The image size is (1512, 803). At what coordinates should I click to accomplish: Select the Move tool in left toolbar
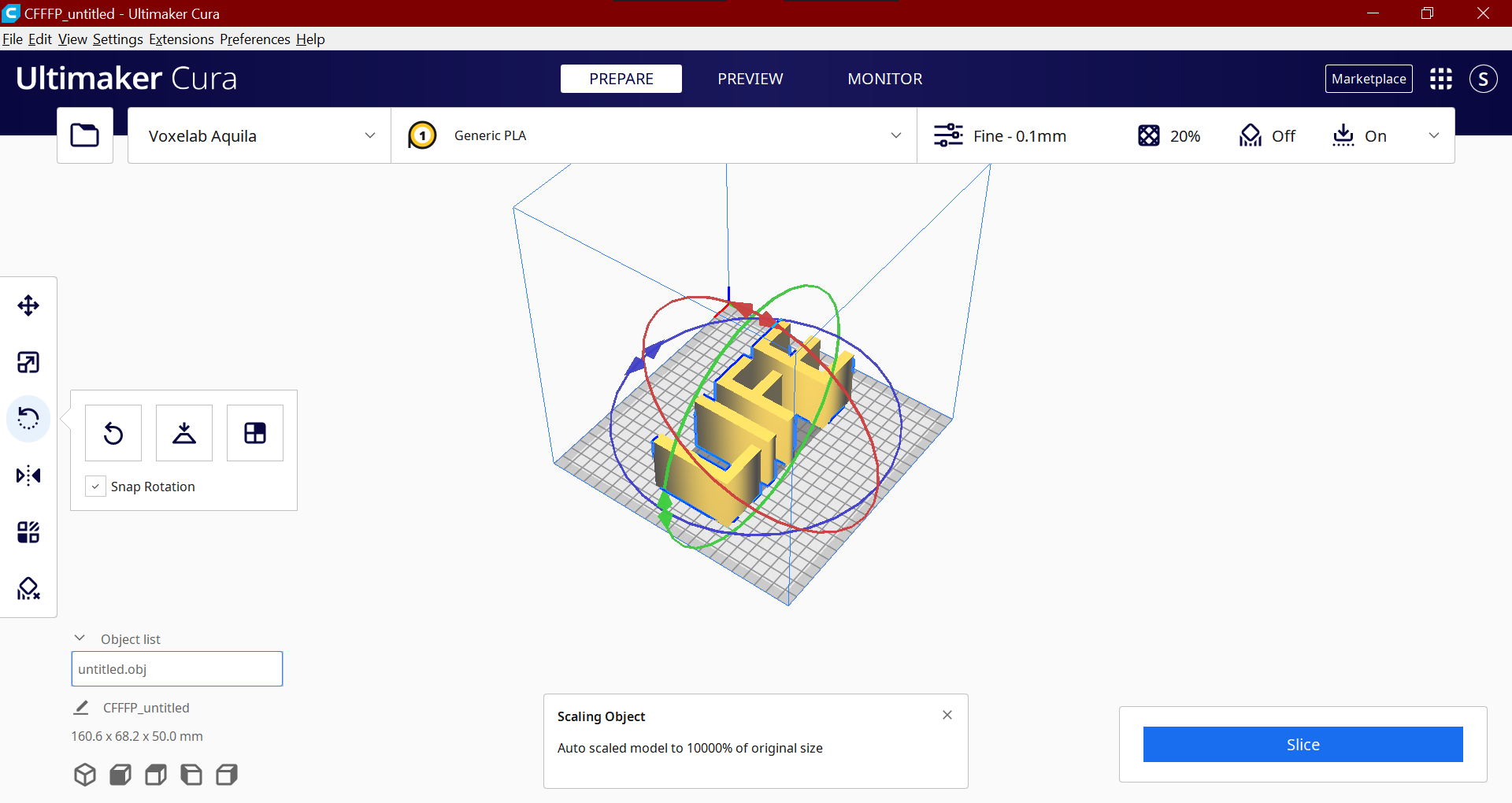click(28, 305)
